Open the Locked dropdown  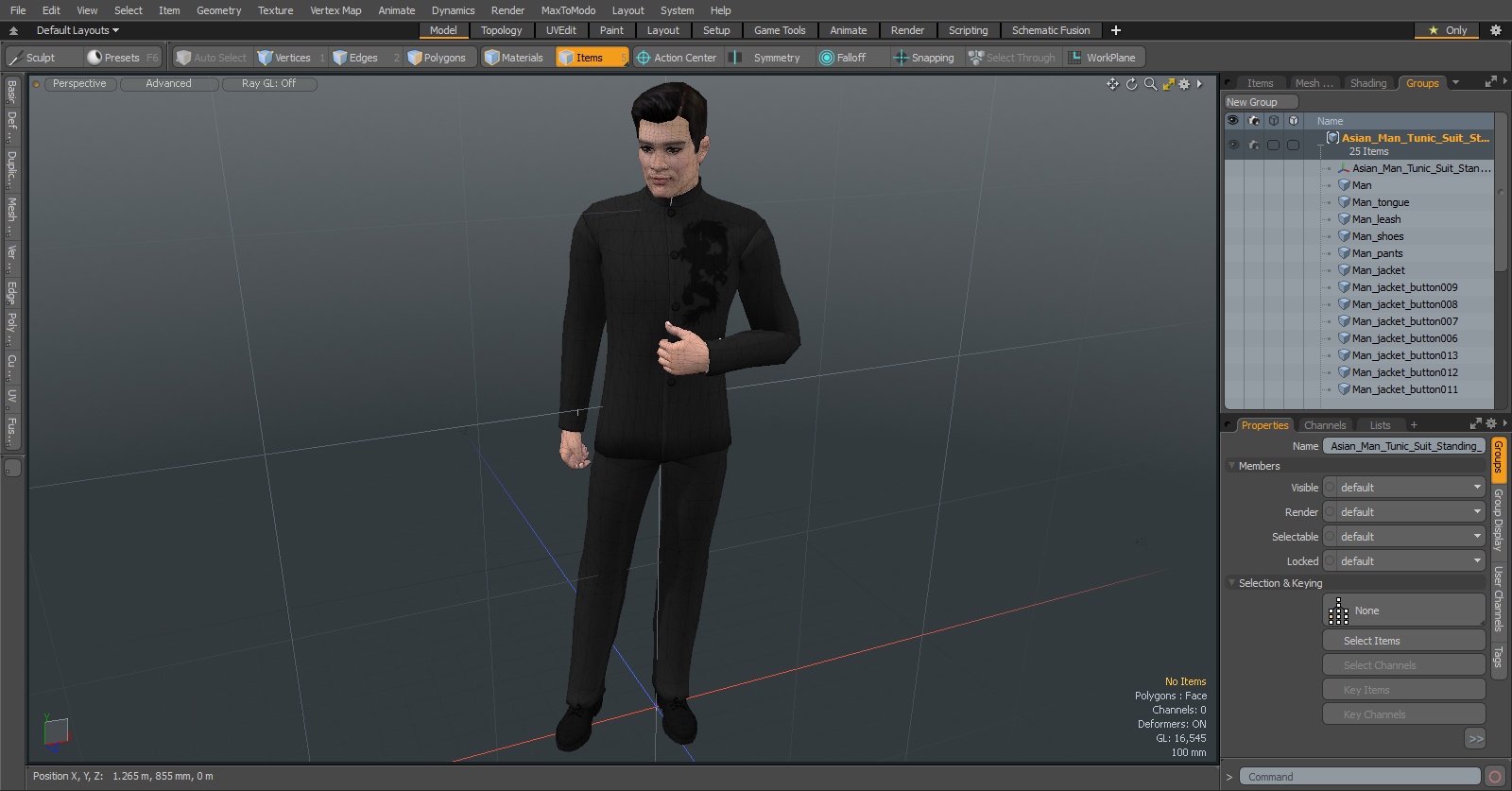[x=1404, y=561]
